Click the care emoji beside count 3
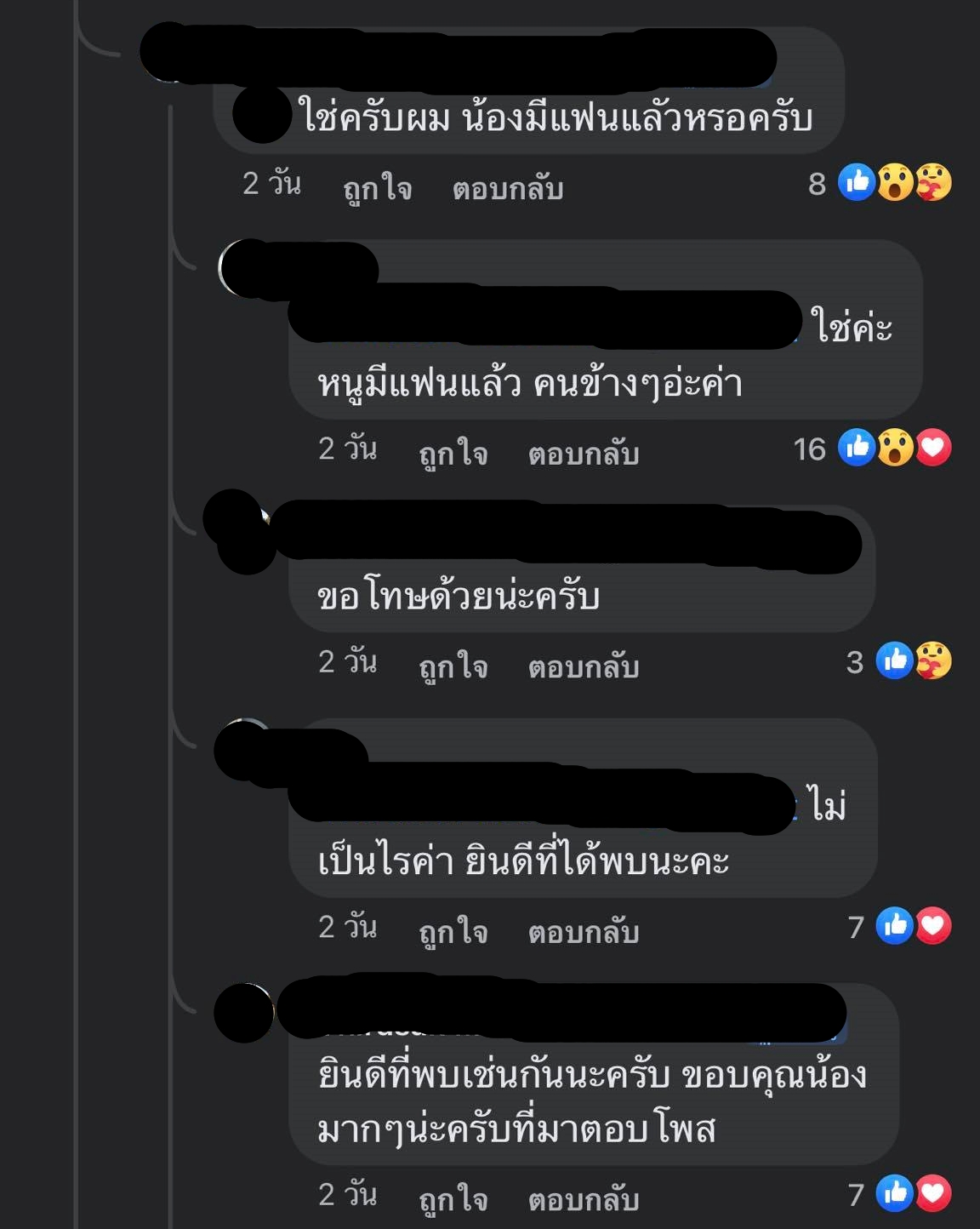 933,660
